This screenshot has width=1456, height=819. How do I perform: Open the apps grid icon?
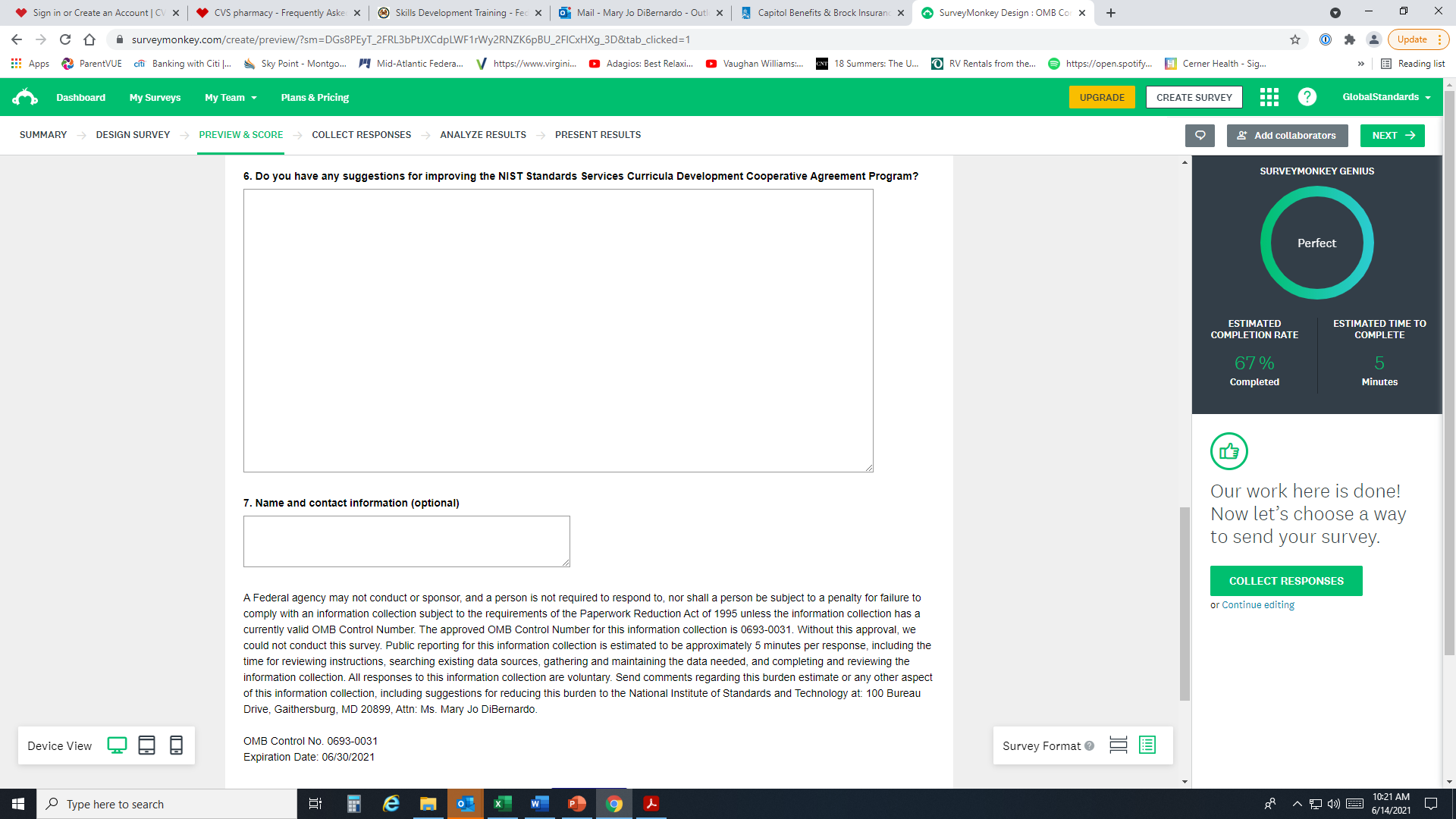pos(1269,97)
